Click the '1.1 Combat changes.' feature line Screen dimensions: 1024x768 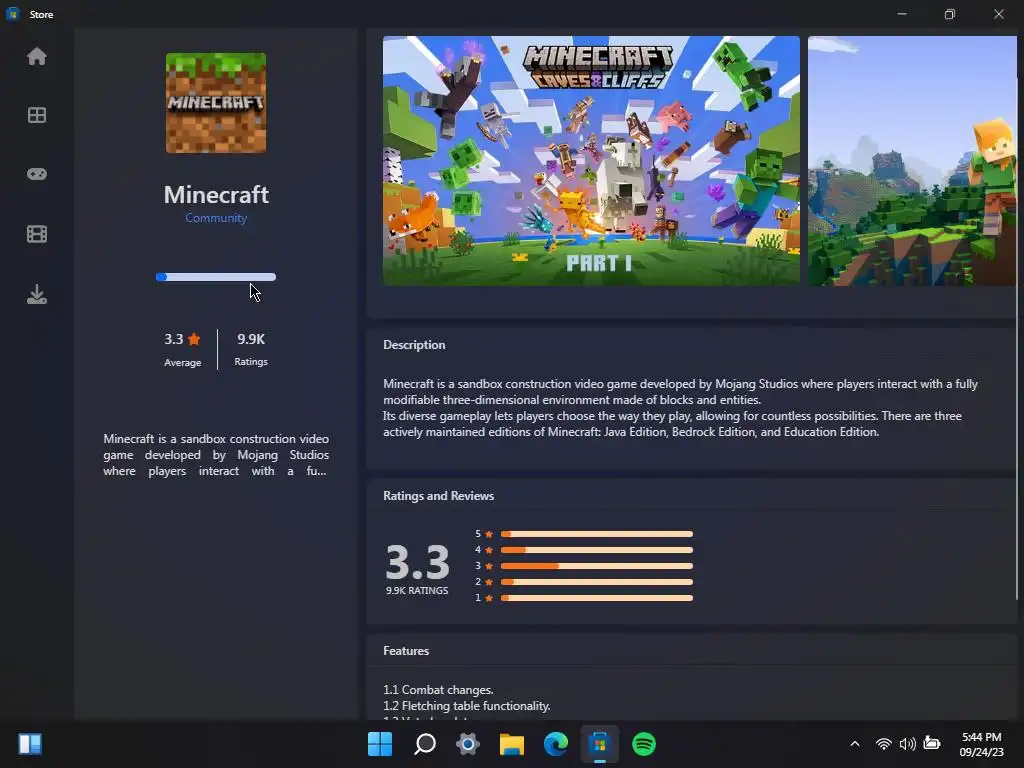coord(438,690)
